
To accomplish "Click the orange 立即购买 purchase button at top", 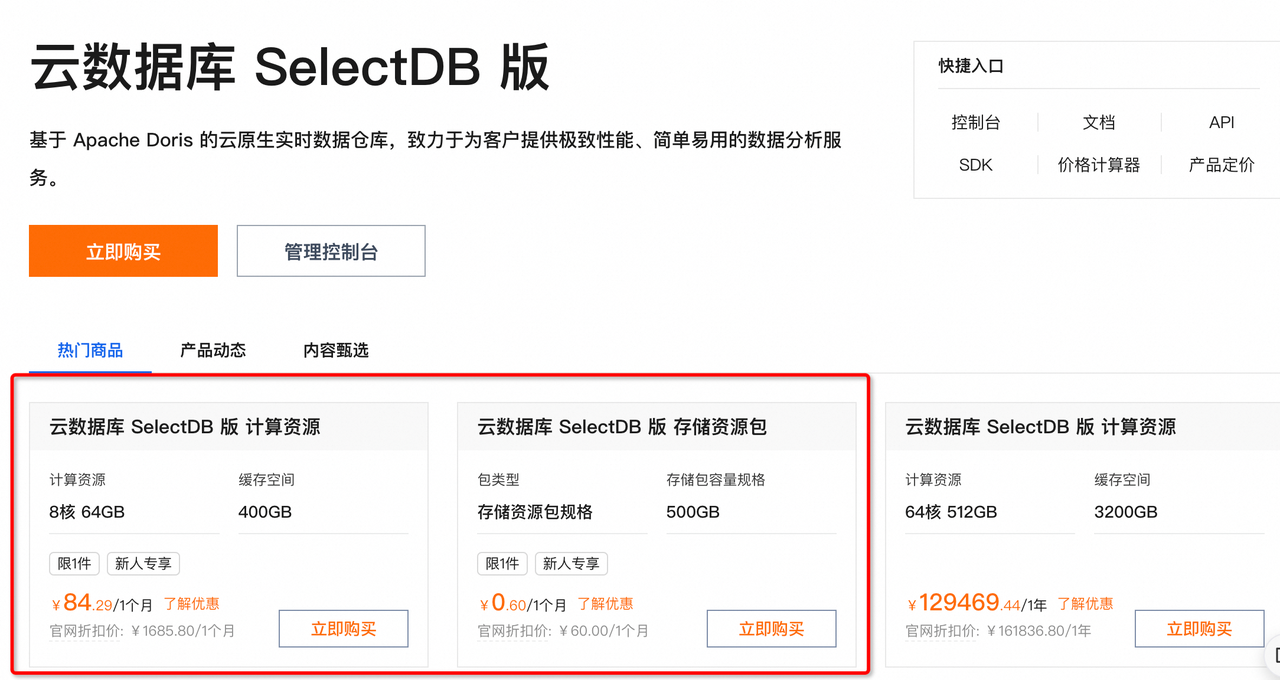I will [123, 250].
